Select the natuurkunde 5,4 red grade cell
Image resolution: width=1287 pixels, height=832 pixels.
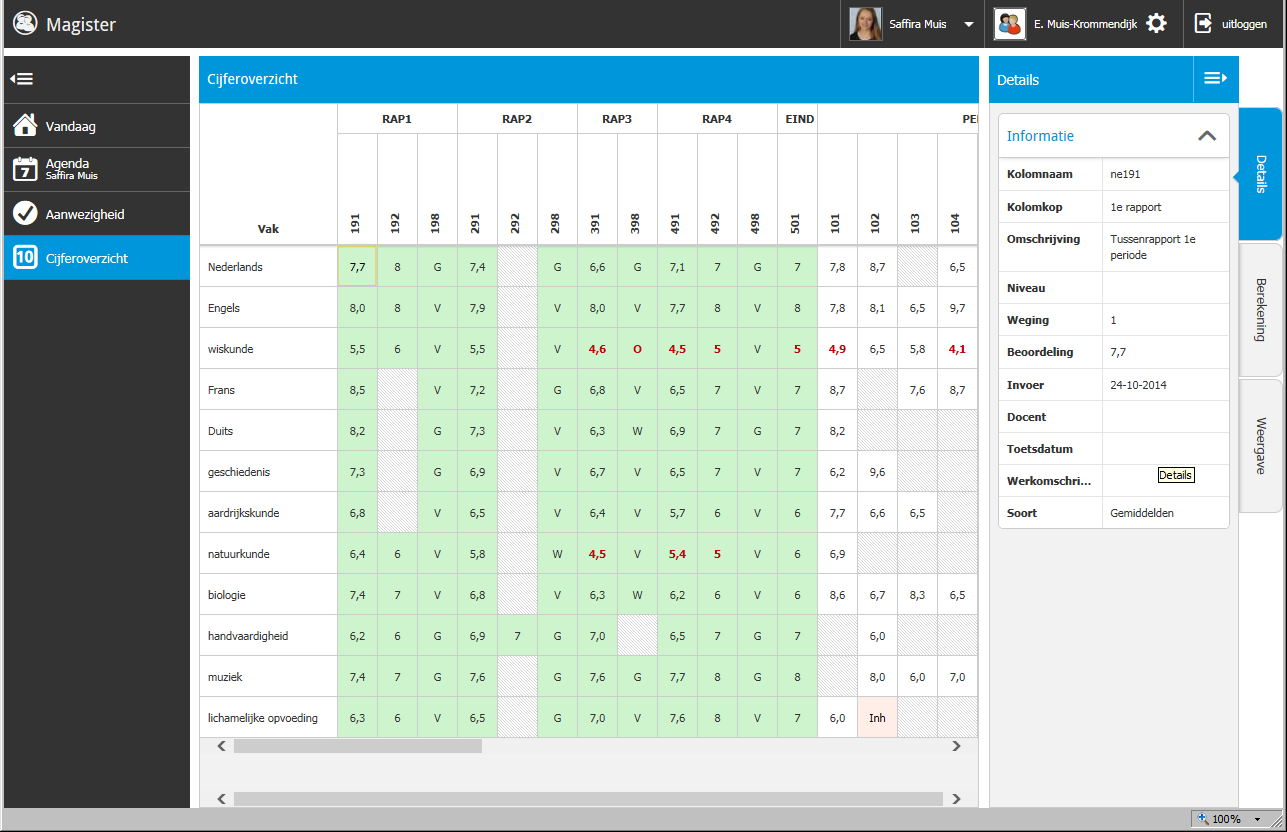pyautogui.click(x=677, y=554)
